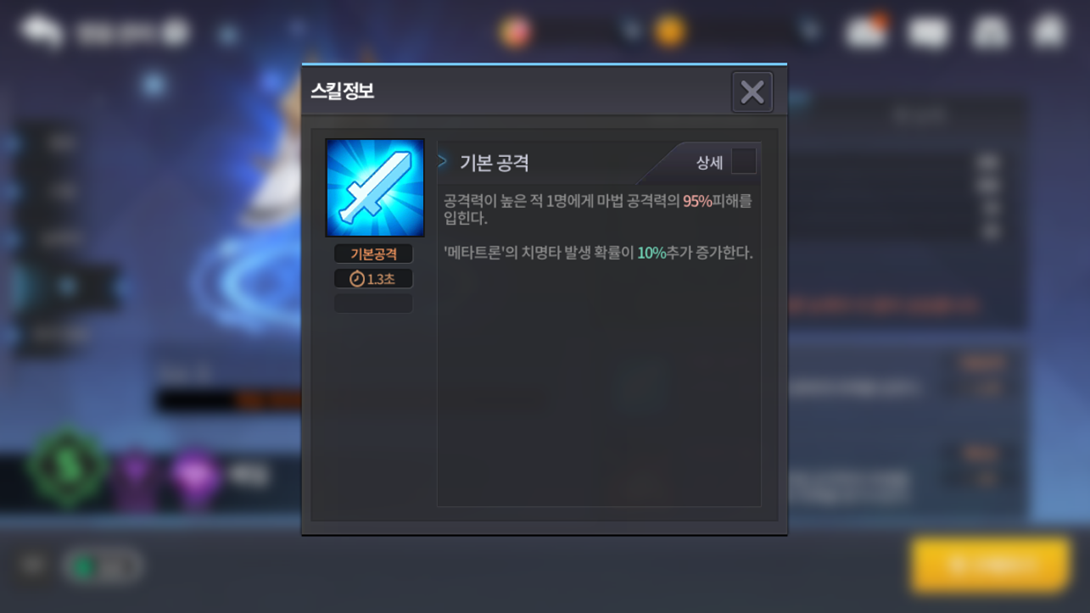1090x613 pixels.
Task: Open the blurred icon with the orange notification dot
Action: [x=867, y=31]
